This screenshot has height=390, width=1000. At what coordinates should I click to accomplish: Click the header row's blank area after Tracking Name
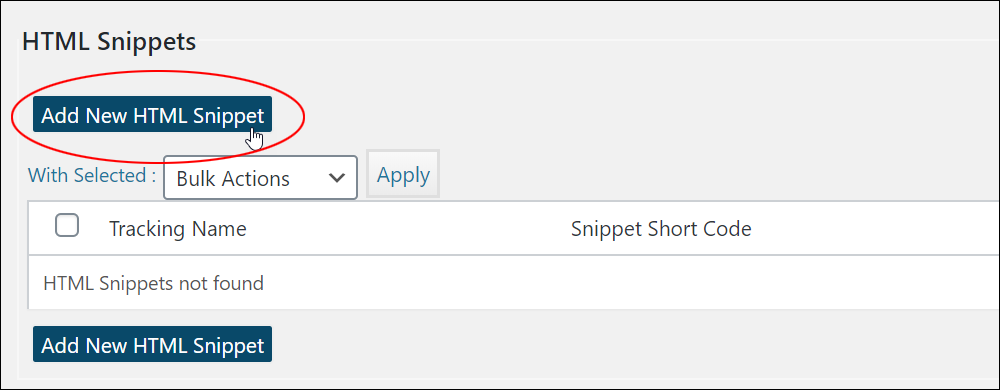coord(408,229)
